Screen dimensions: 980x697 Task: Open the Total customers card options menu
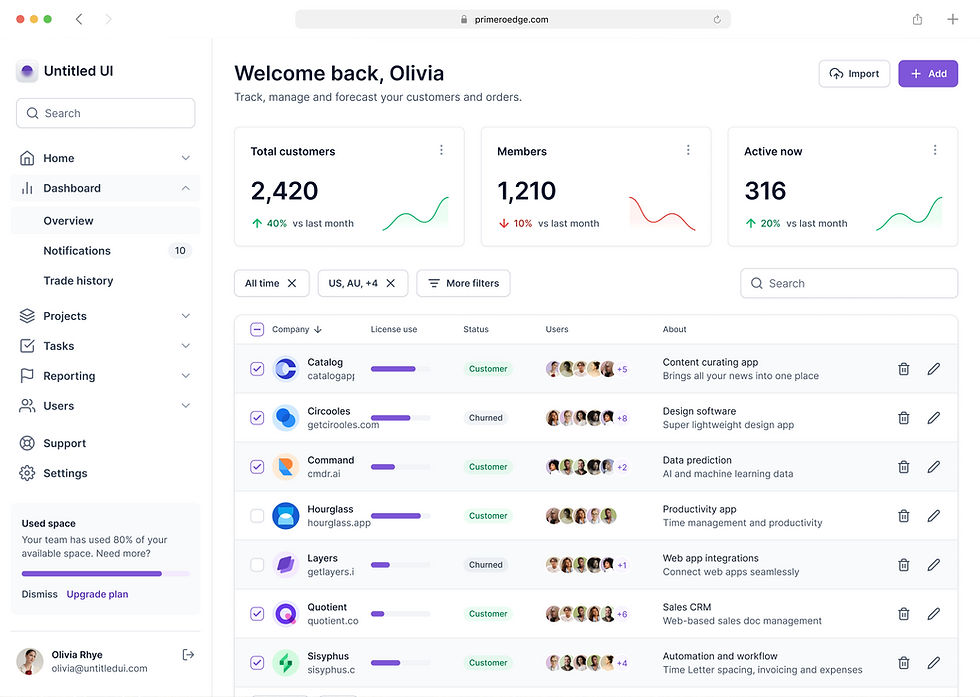(441, 150)
